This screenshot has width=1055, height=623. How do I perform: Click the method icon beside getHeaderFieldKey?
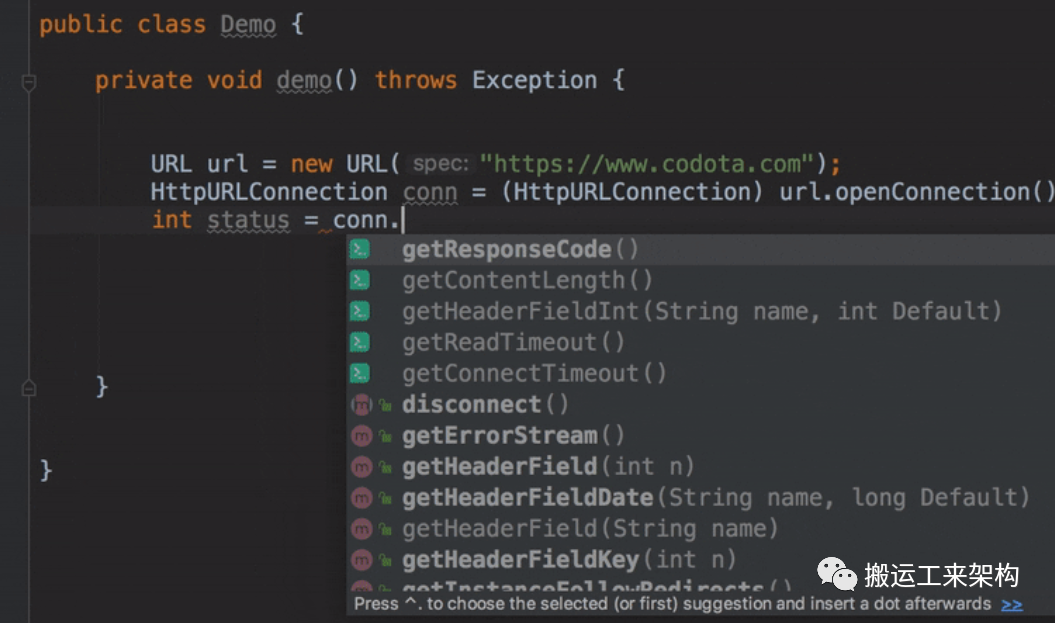(x=362, y=560)
